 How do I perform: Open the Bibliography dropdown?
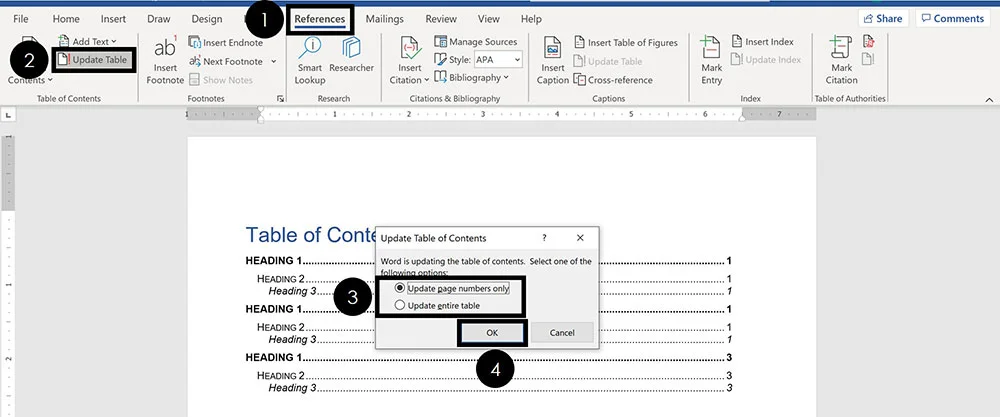[471, 77]
